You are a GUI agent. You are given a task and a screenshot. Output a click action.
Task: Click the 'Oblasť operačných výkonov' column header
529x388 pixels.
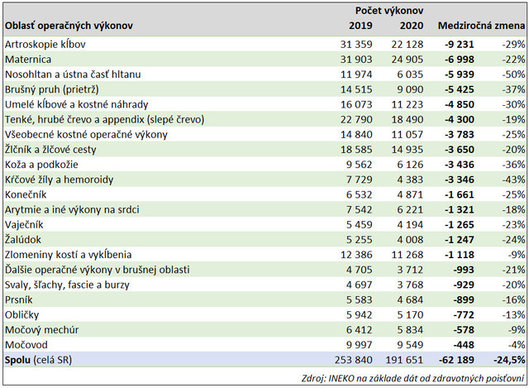point(69,26)
